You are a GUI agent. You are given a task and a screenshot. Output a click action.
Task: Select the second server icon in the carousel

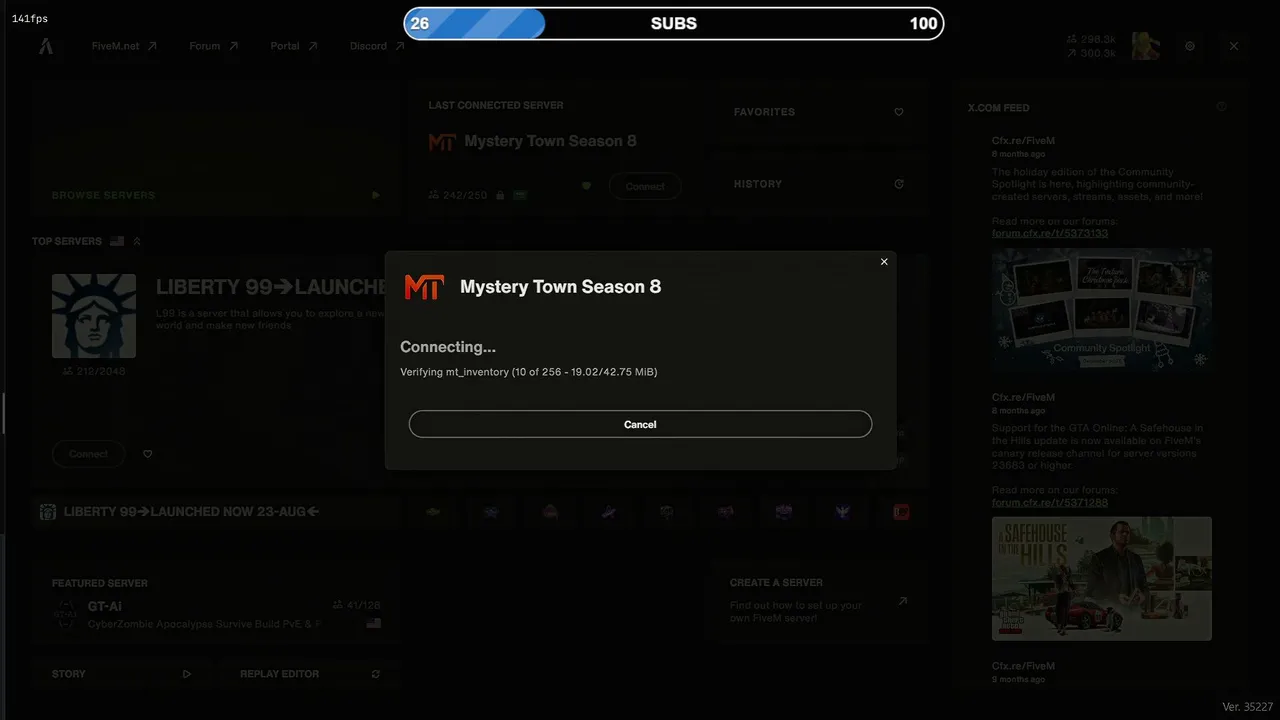coord(491,512)
